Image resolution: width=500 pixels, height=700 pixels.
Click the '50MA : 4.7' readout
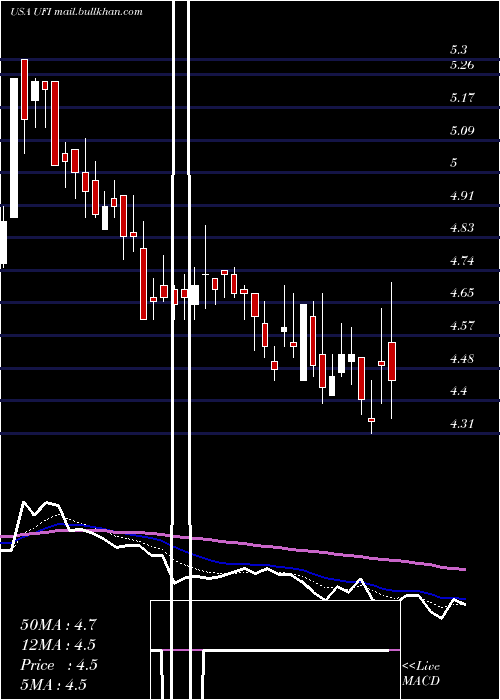point(58,625)
